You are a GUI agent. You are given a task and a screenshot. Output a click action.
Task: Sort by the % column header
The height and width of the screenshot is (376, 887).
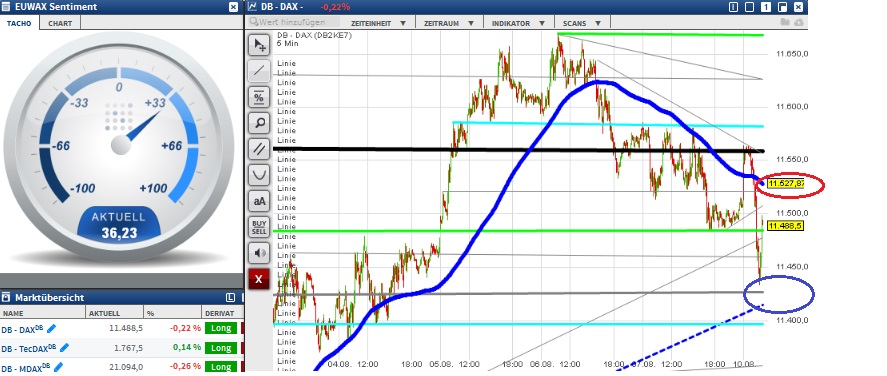pyautogui.click(x=173, y=313)
